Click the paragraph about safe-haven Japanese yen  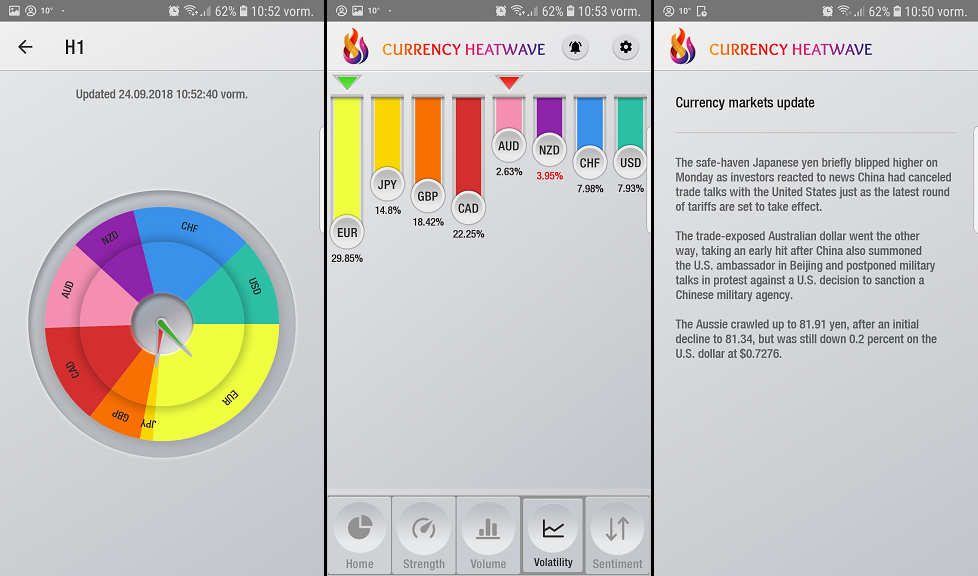coord(813,185)
